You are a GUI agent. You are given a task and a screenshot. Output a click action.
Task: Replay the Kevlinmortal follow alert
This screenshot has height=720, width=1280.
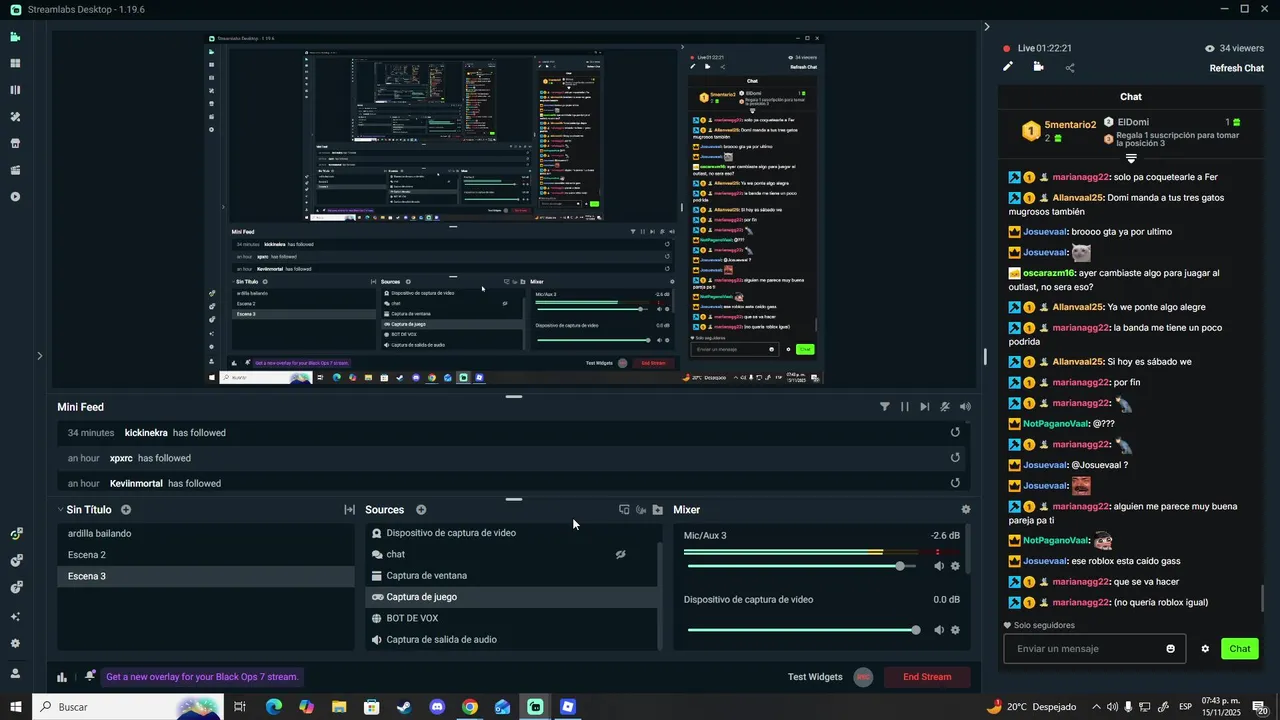point(955,483)
